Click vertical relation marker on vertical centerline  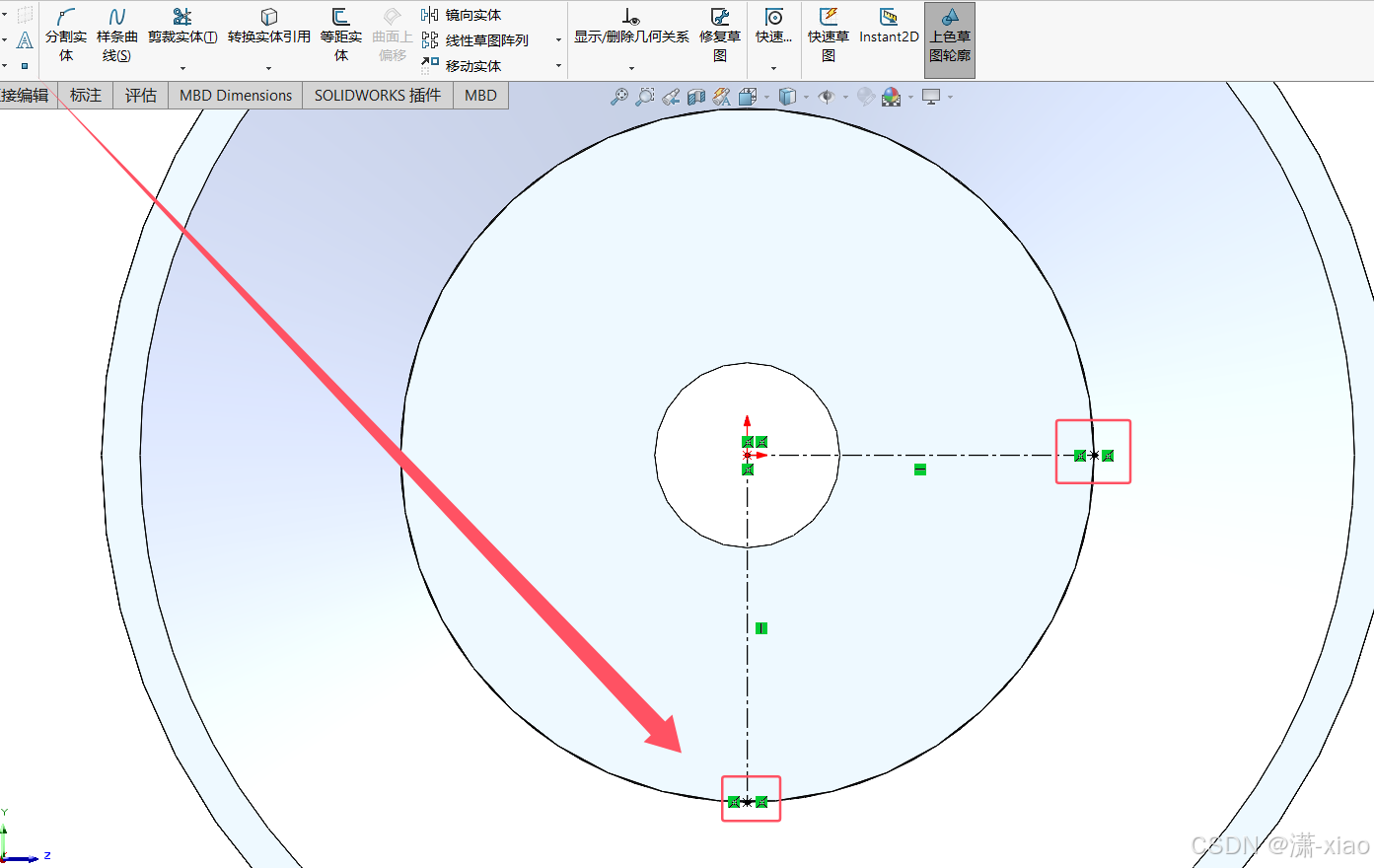(x=761, y=628)
